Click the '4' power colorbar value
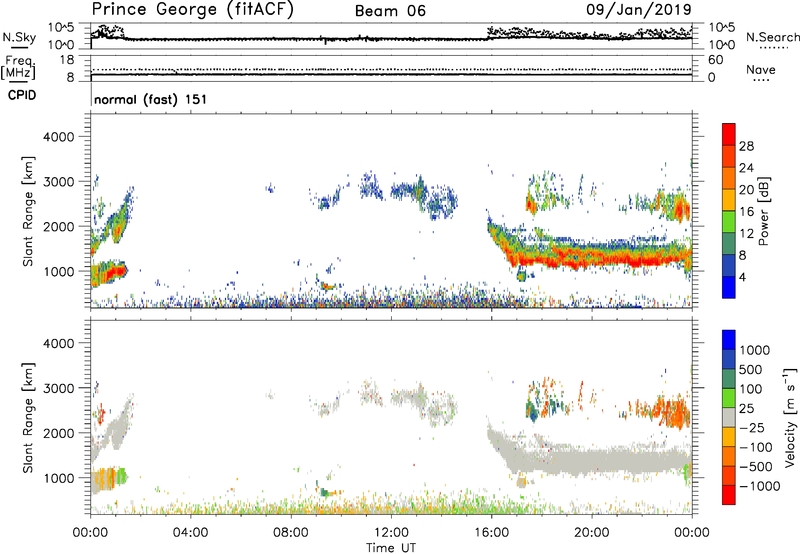800x554 pixels. click(x=742, y=277)
